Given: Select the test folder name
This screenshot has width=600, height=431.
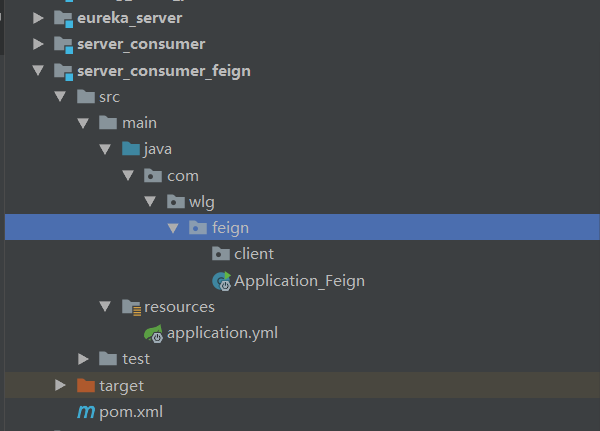Looking at the screenshot, I should point(136,359).
